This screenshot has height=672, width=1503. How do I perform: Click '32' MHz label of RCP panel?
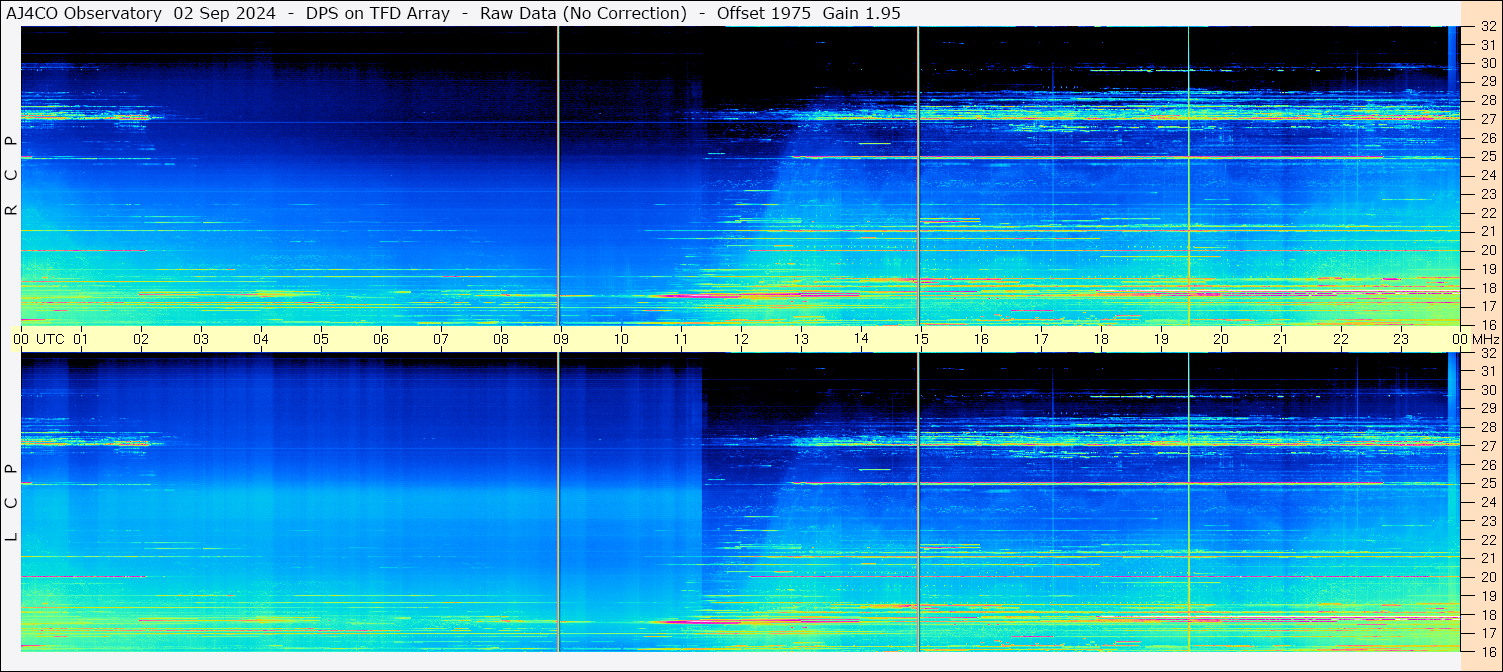click(x=1488, y=27)
